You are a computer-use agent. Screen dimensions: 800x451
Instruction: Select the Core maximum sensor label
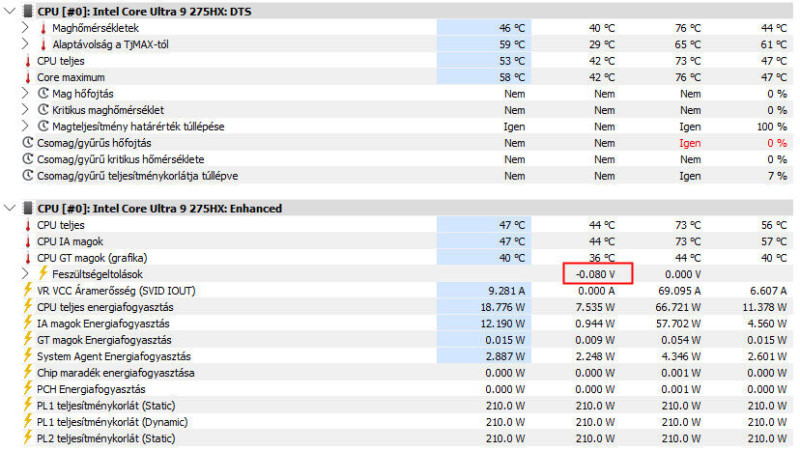(71, 78)
